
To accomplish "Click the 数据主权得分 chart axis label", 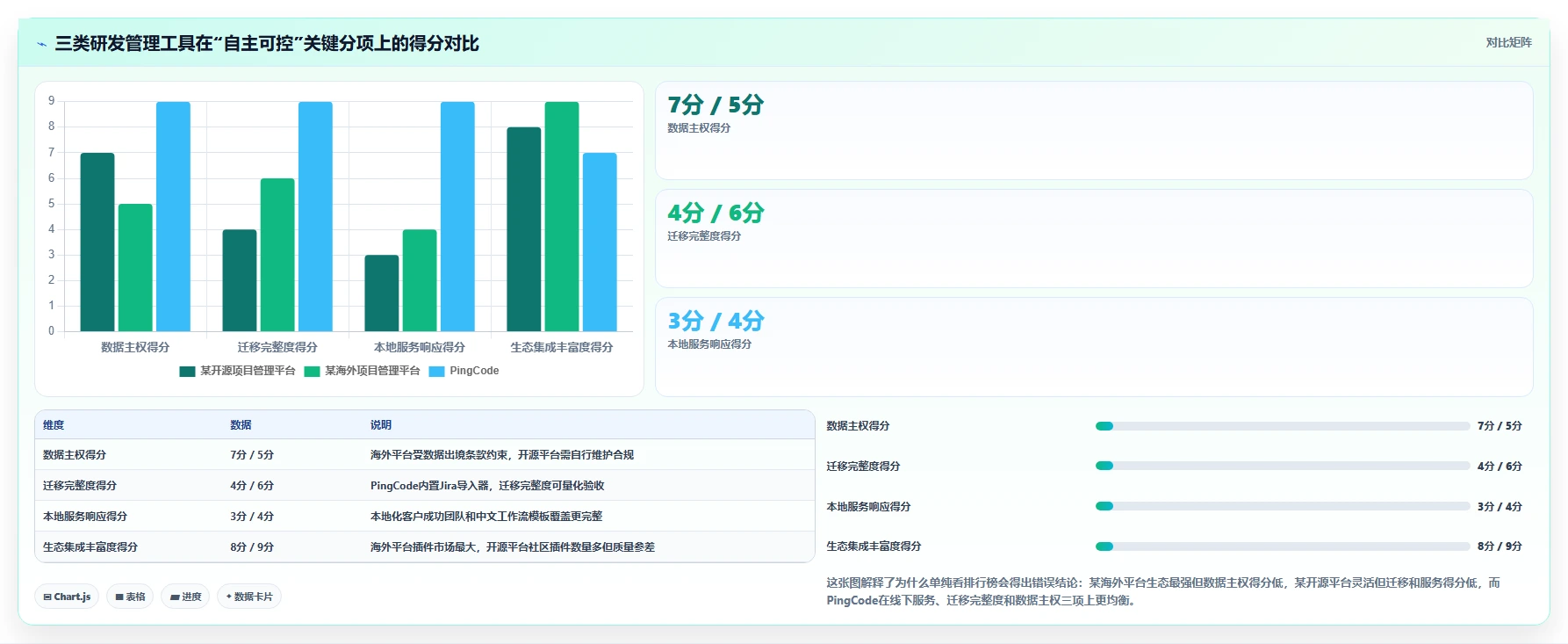I will click(x=135, y=347).
